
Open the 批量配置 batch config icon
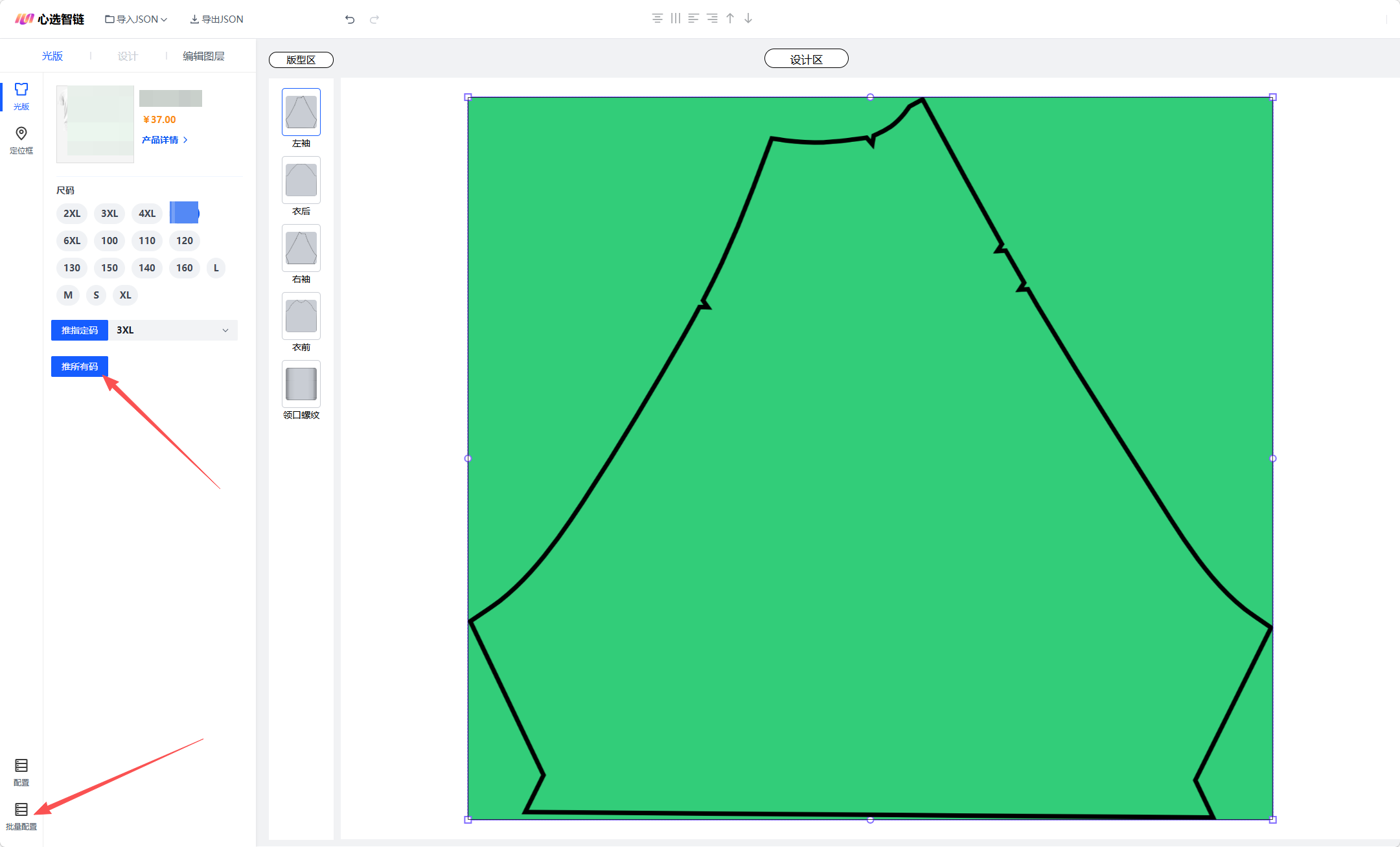(21, 809)
